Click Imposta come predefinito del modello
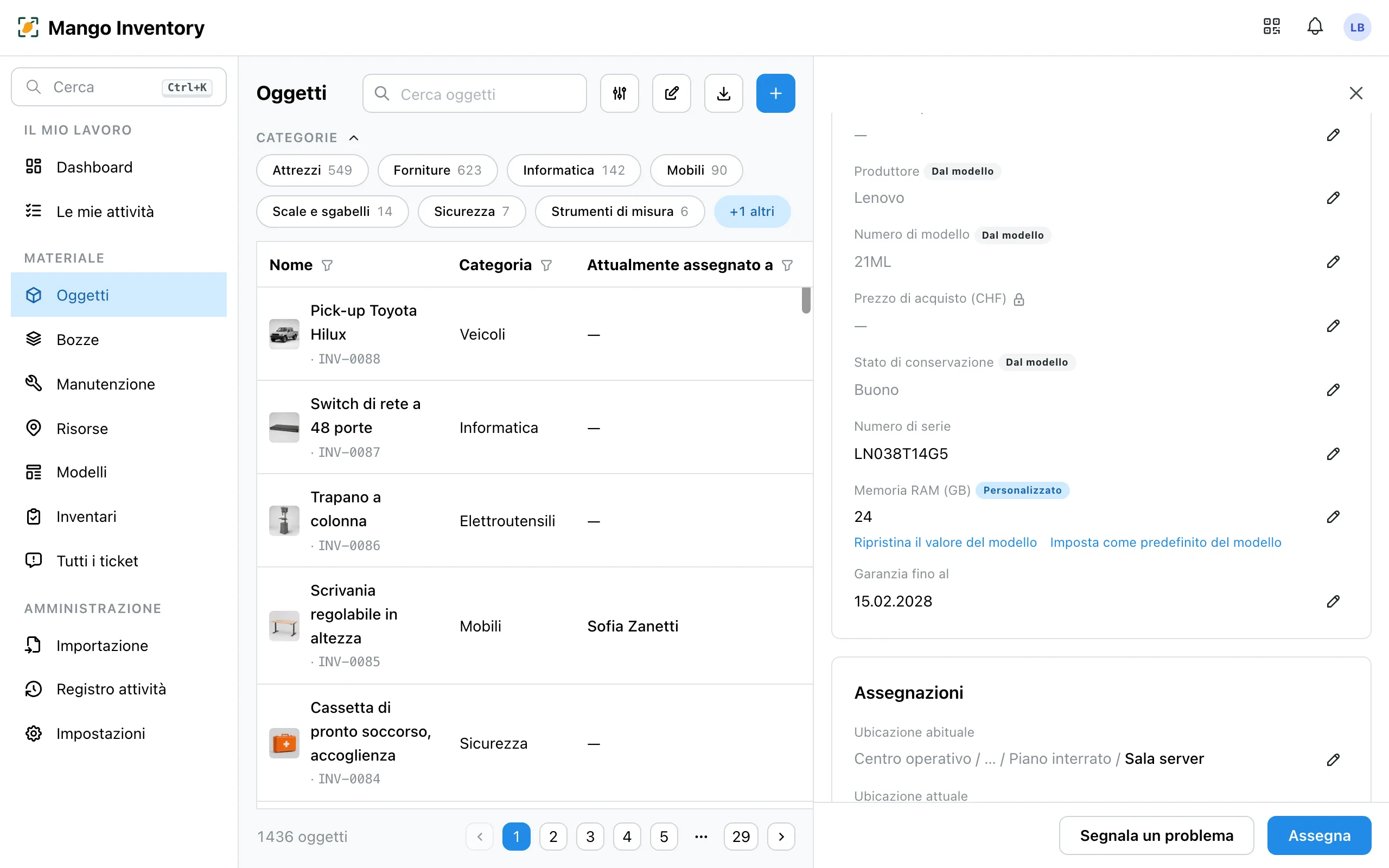This screenshot has width=1389, height=868. coord(1165,542)
